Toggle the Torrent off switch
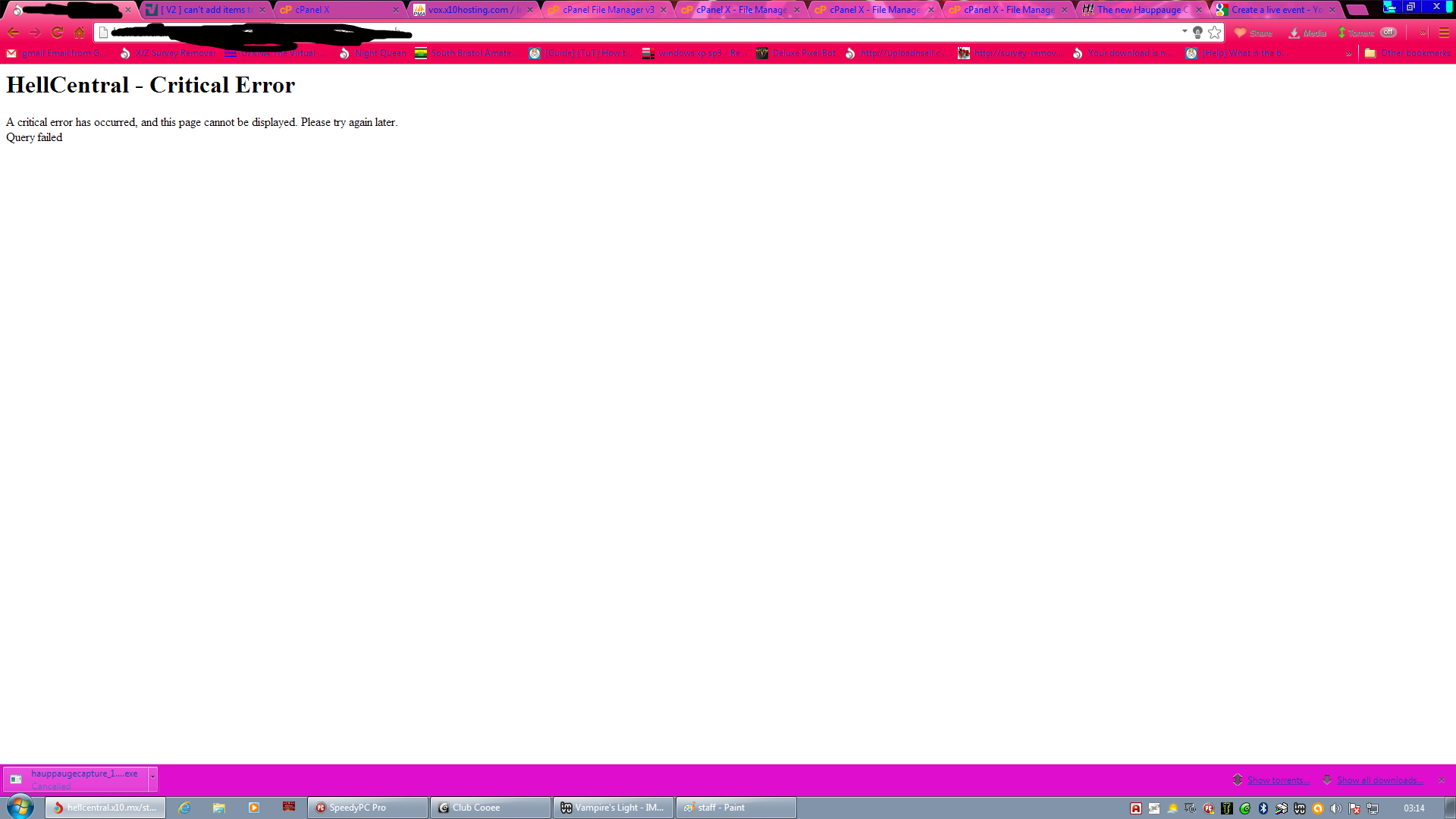Viewport: 1456px width, 819px height. click(1389, 33)
